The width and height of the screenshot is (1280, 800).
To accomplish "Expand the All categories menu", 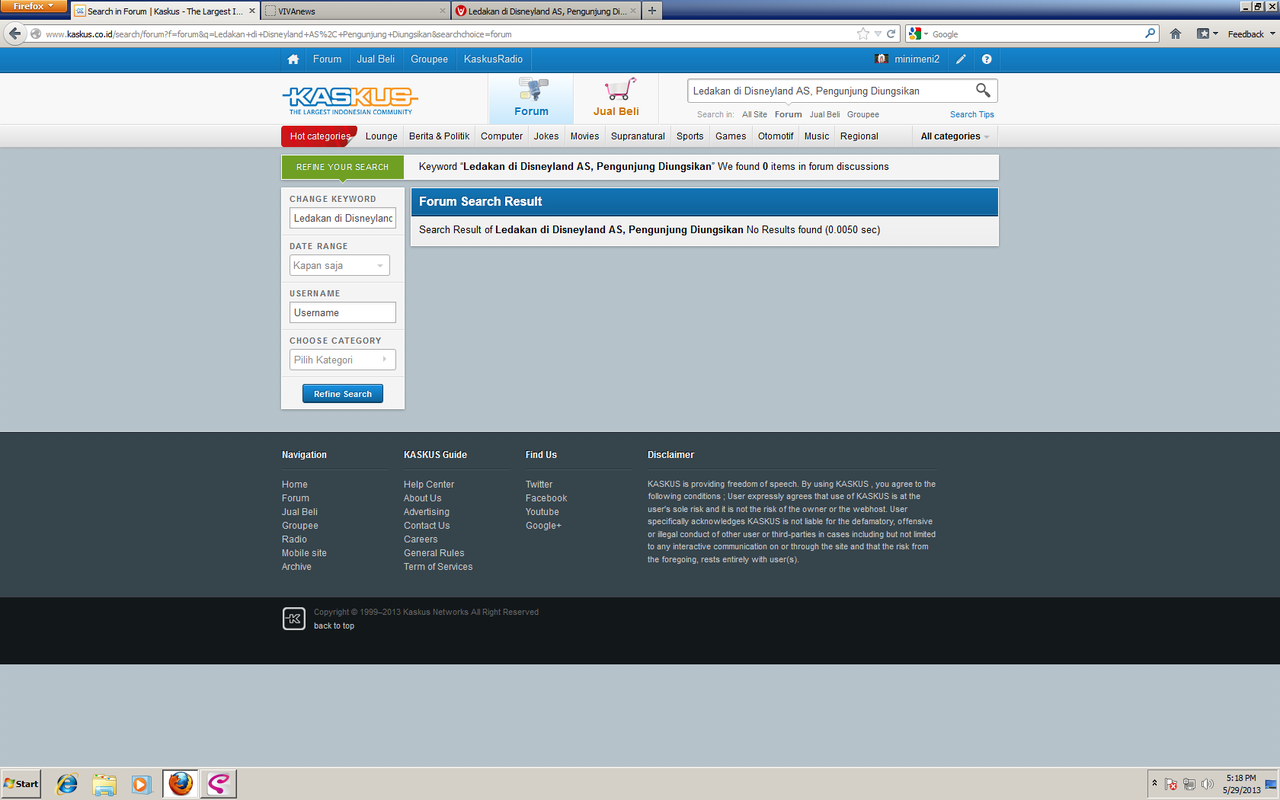I will [955, 136].
